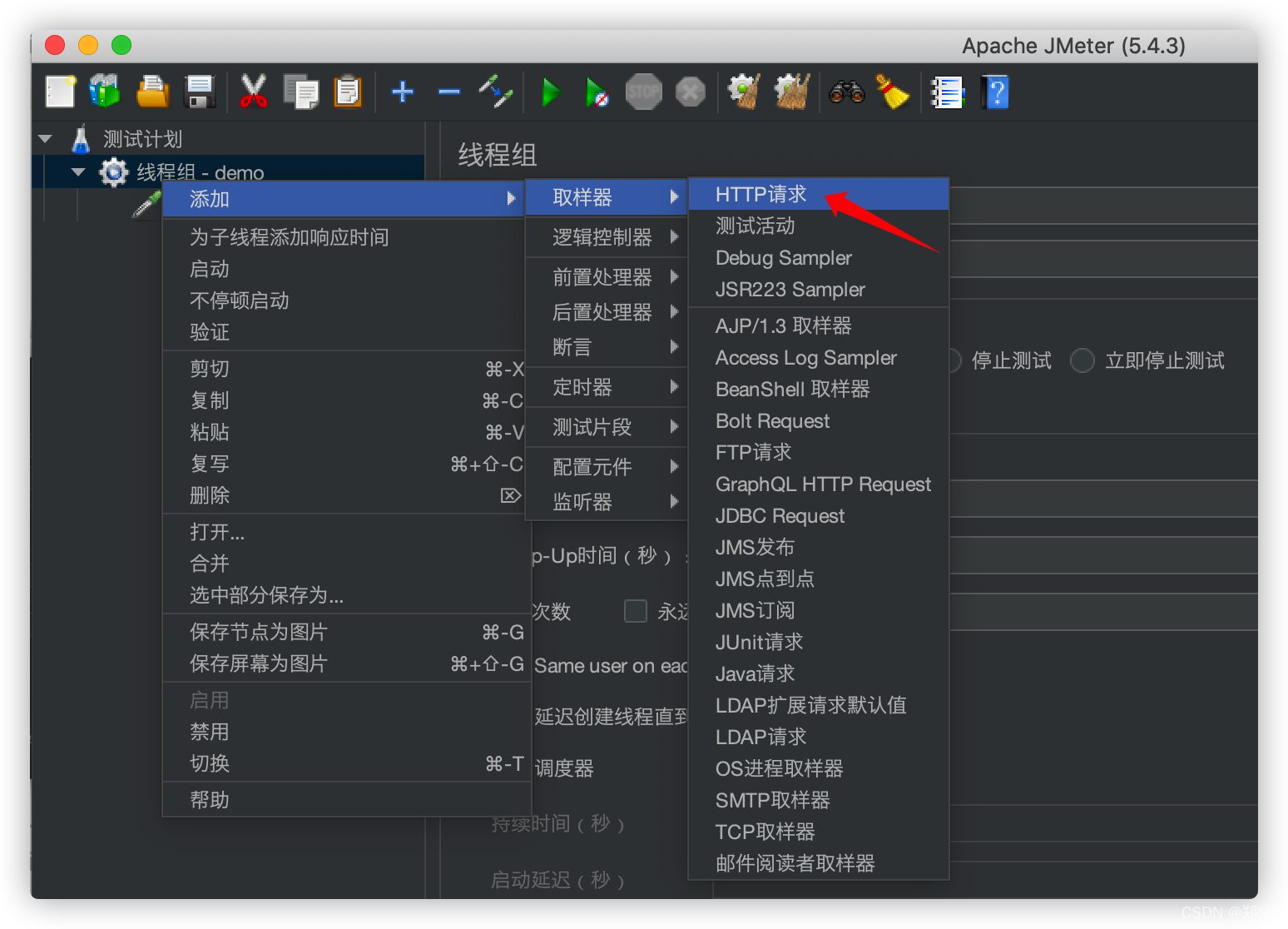
Task: Expand the 测试片段 submenu
Action: coord(606,427)
